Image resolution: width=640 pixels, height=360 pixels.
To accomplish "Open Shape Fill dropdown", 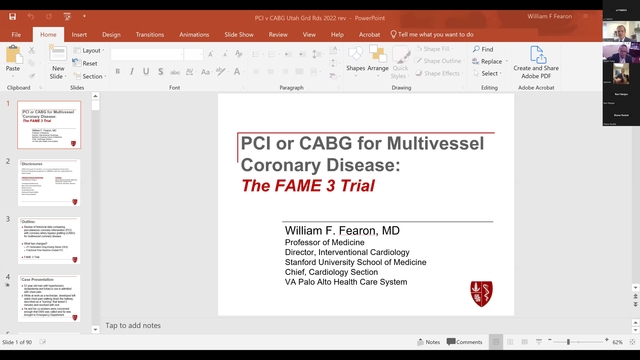I will (434, 49).
